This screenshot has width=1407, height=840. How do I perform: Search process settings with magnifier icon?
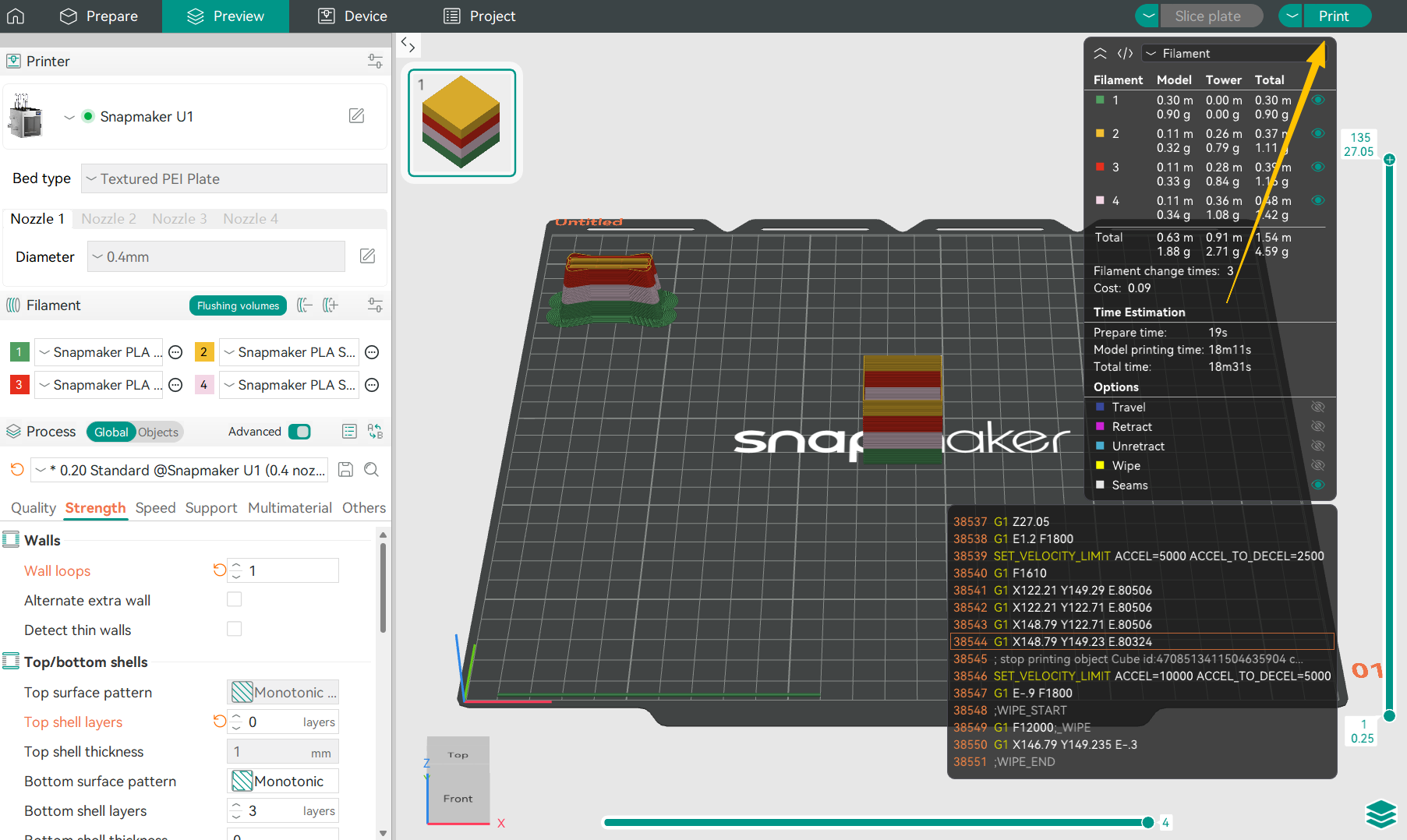372,470
